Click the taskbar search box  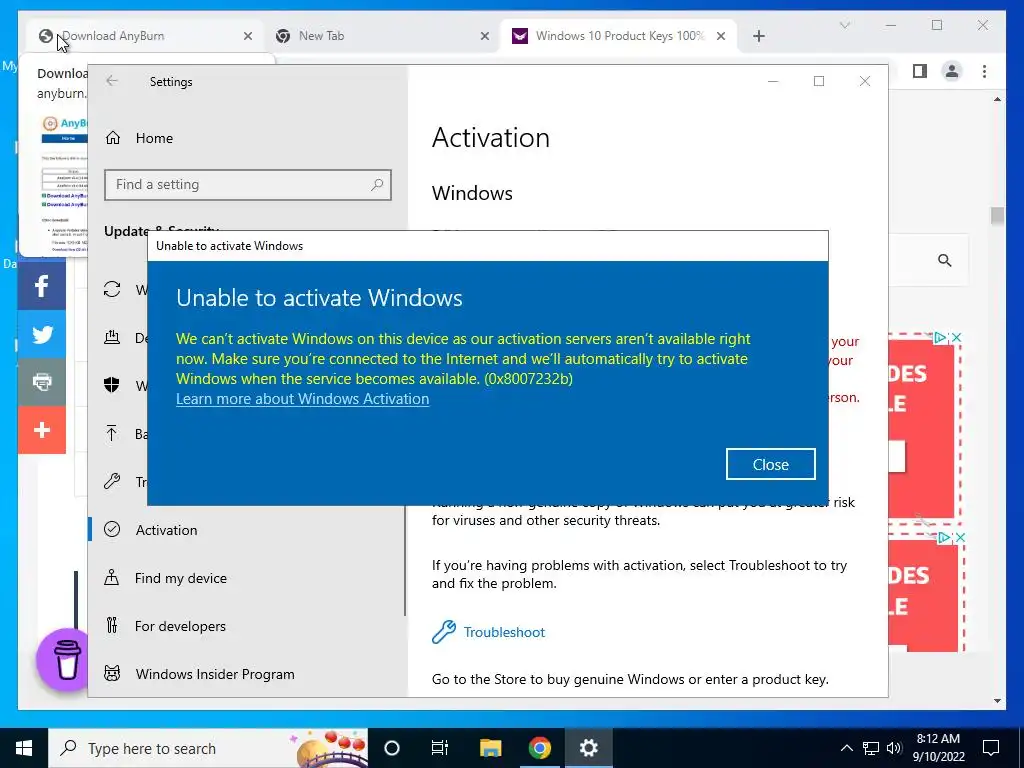click(x=208, y=748)
